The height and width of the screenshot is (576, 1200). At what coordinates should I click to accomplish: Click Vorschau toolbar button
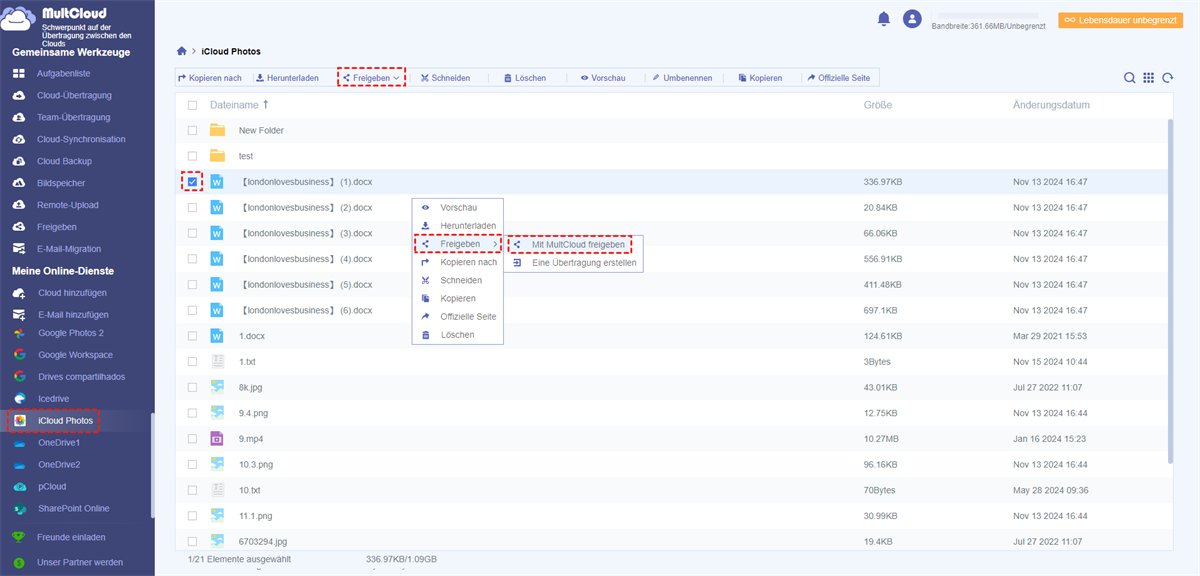pyautogui.click(x=603, y=78)
